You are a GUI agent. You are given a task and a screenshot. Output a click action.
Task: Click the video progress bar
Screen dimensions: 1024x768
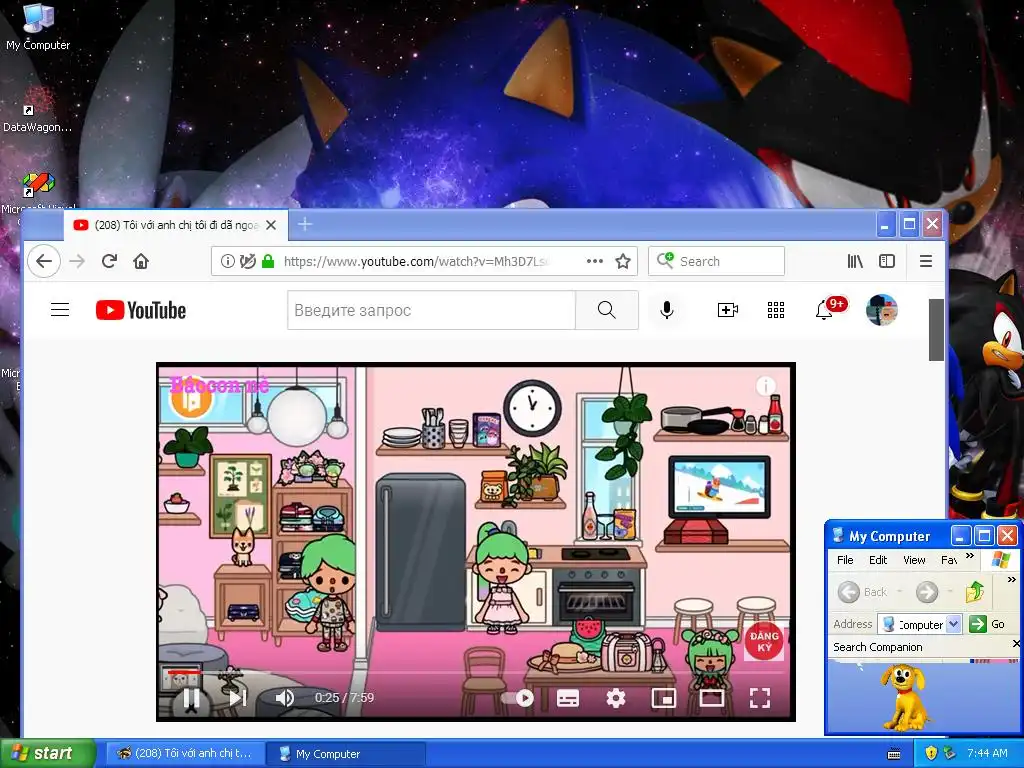pyautogui.click(x=475, y=672)
